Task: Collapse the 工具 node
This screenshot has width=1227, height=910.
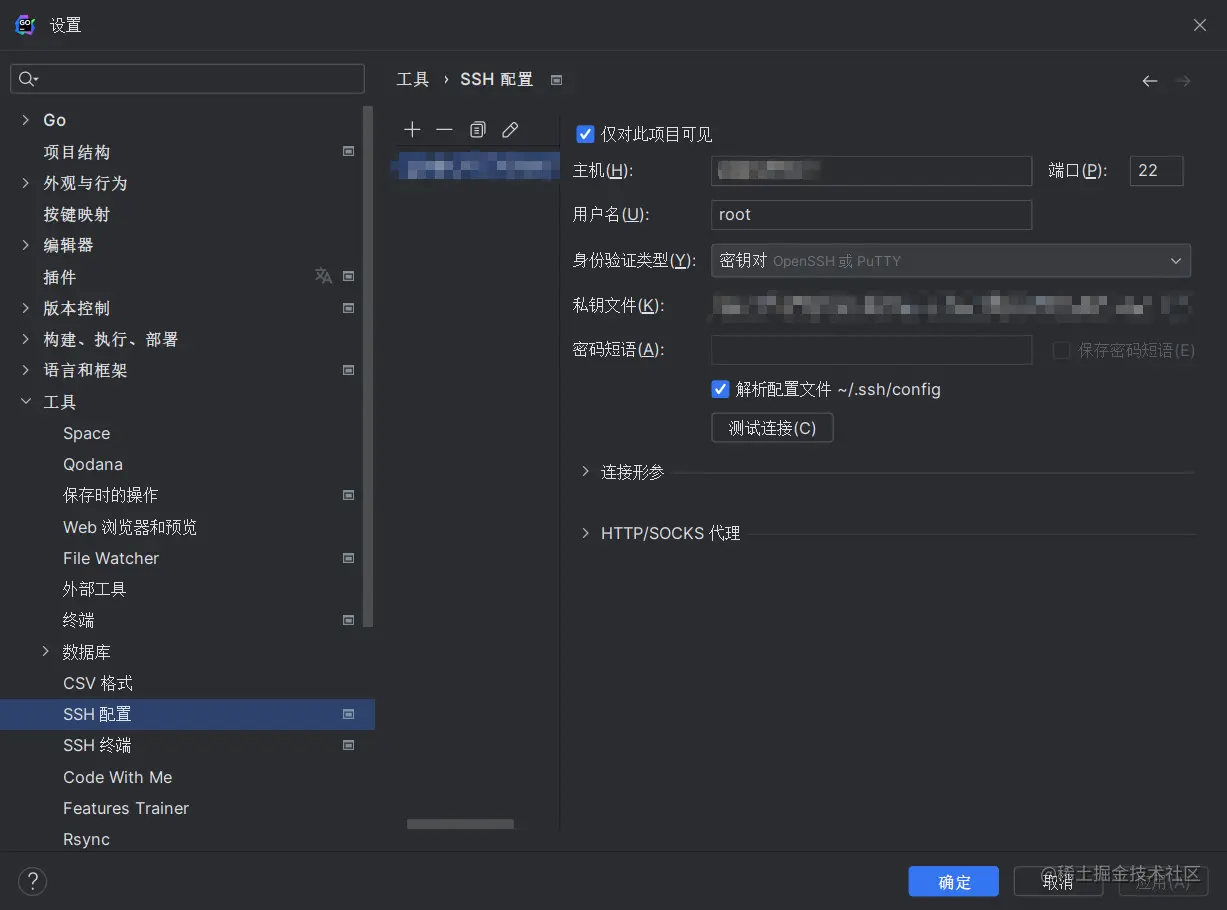Action: click(25, 402)
